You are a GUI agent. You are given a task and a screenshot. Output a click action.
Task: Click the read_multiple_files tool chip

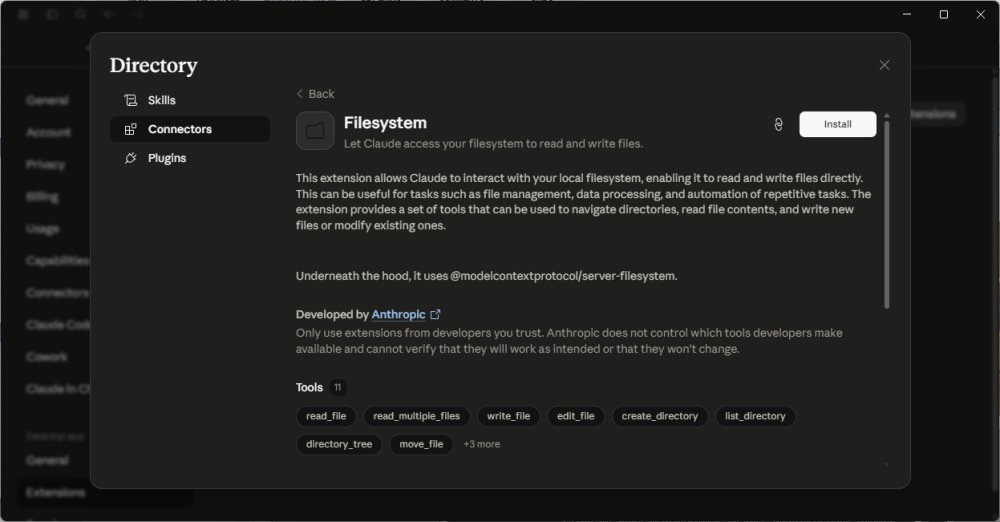[x=416, y=416]
